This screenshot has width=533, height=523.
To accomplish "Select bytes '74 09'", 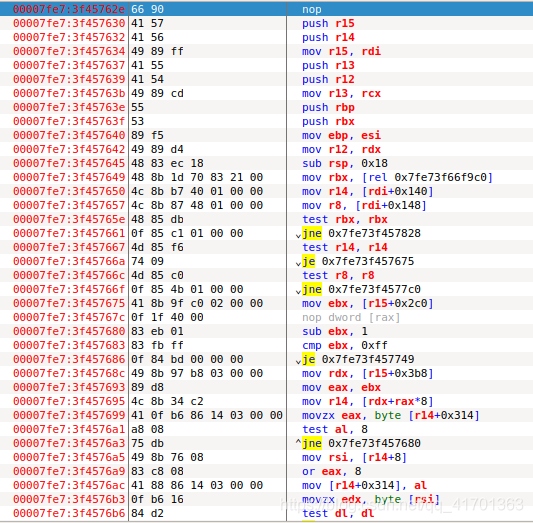I will (148, 261).
